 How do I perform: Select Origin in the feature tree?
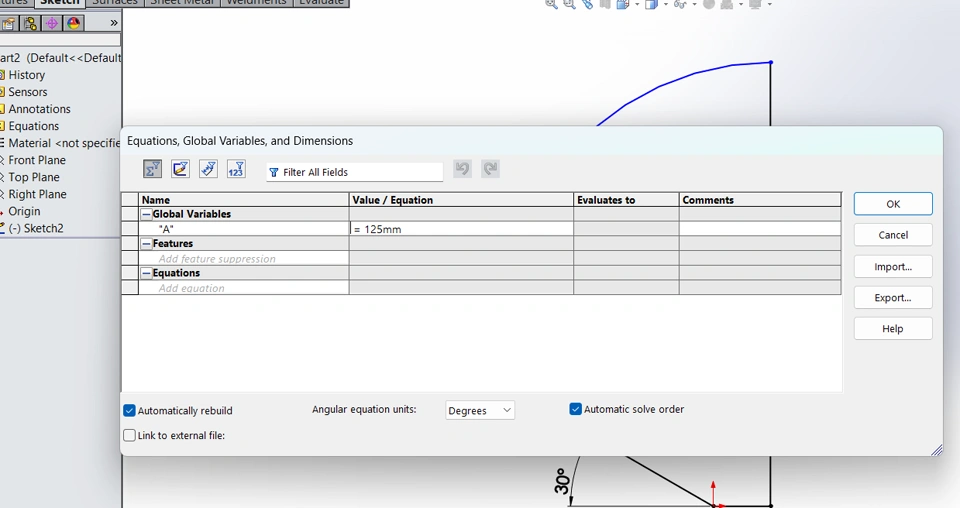(24, 211)
